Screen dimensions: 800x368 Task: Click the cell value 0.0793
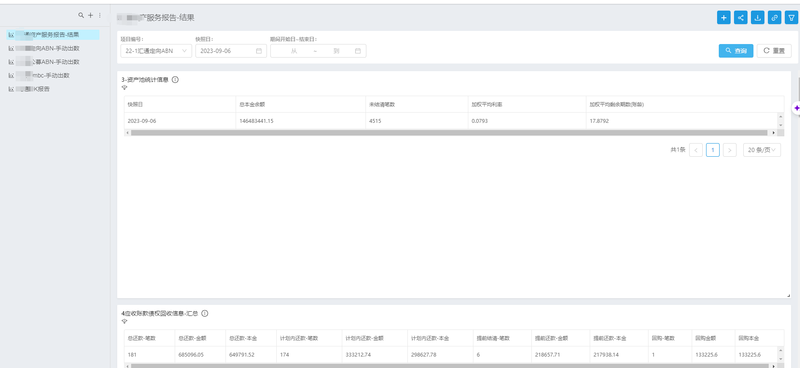click(480, 121)
